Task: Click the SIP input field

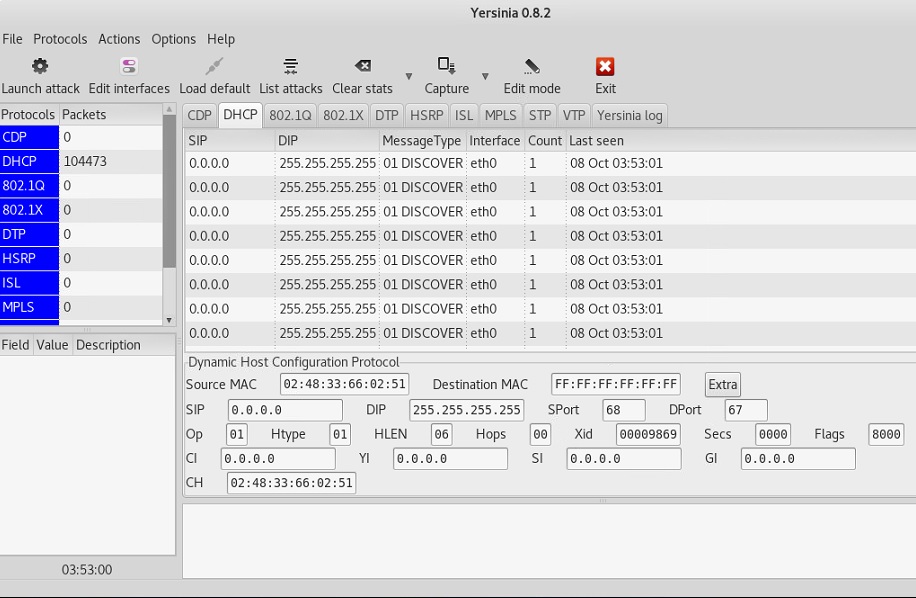Action: click(282, 409)
